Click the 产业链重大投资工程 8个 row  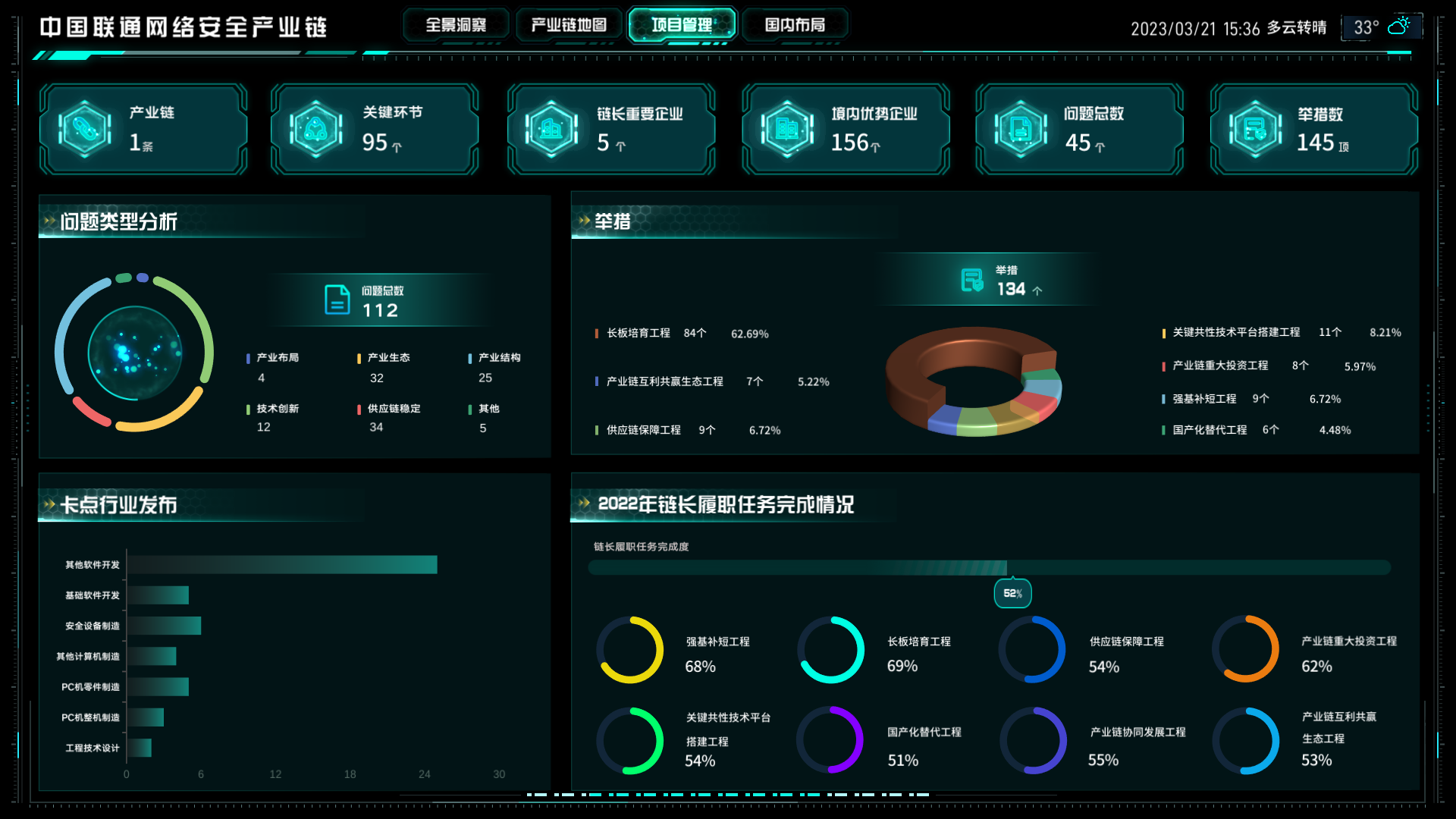point(1269,366)
